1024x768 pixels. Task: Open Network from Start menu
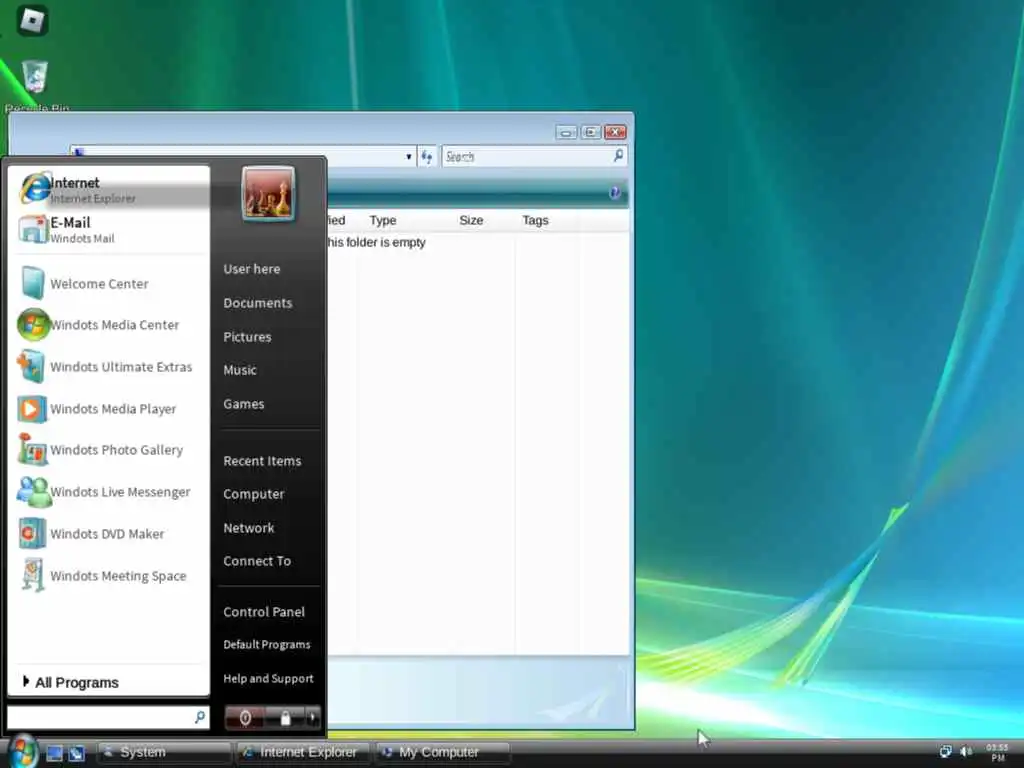click(x=248, y=528)
